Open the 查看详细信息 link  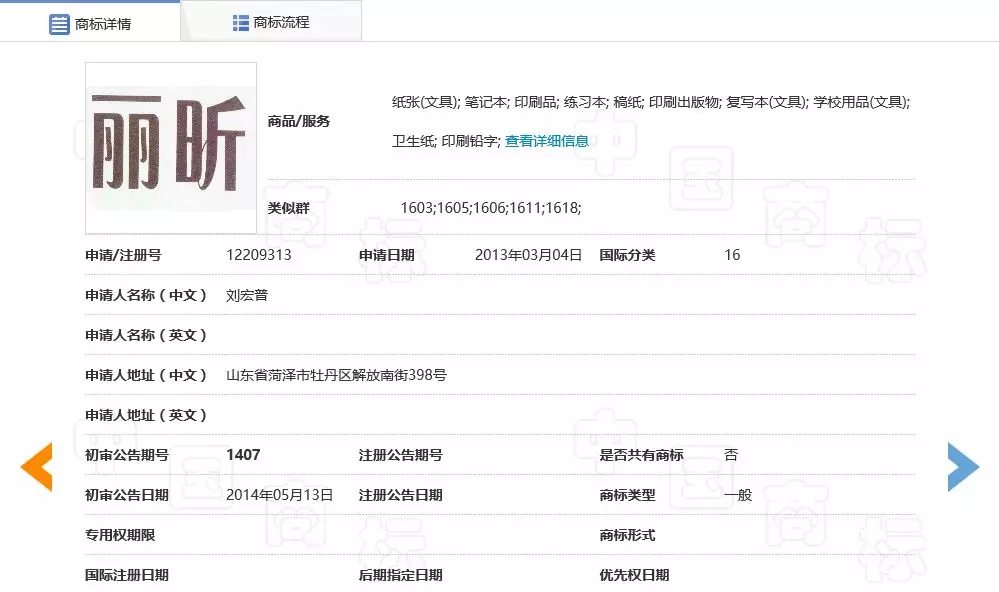pos(546,141)
